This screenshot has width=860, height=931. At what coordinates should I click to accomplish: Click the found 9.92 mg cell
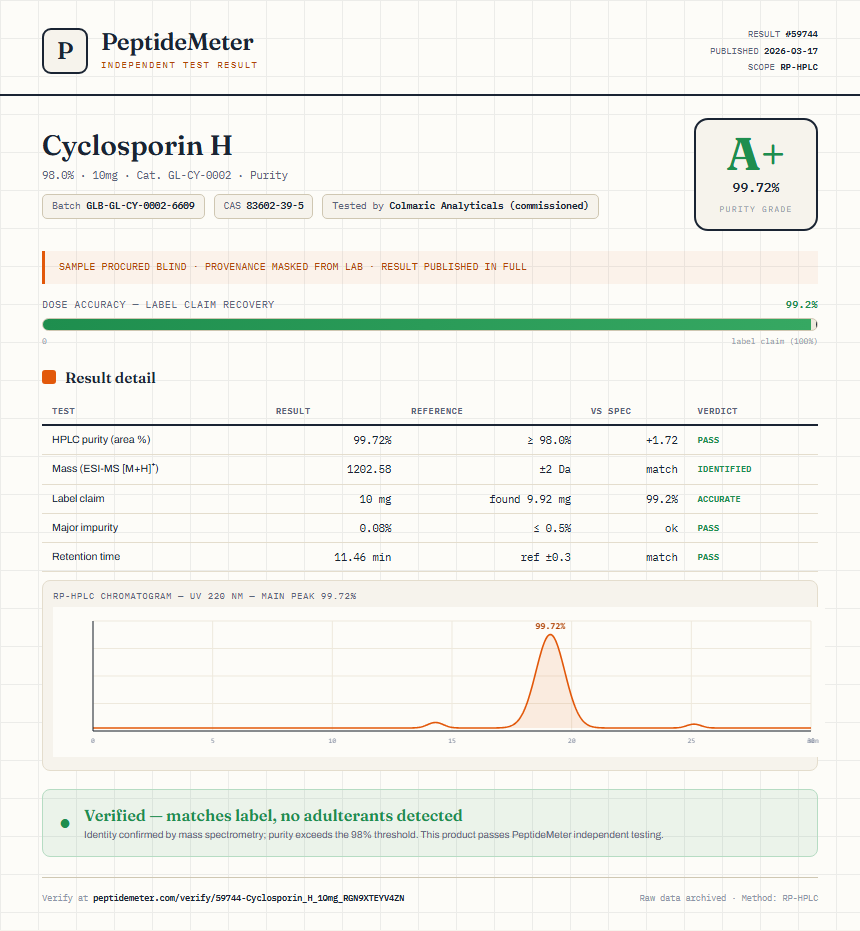(530, 499)
